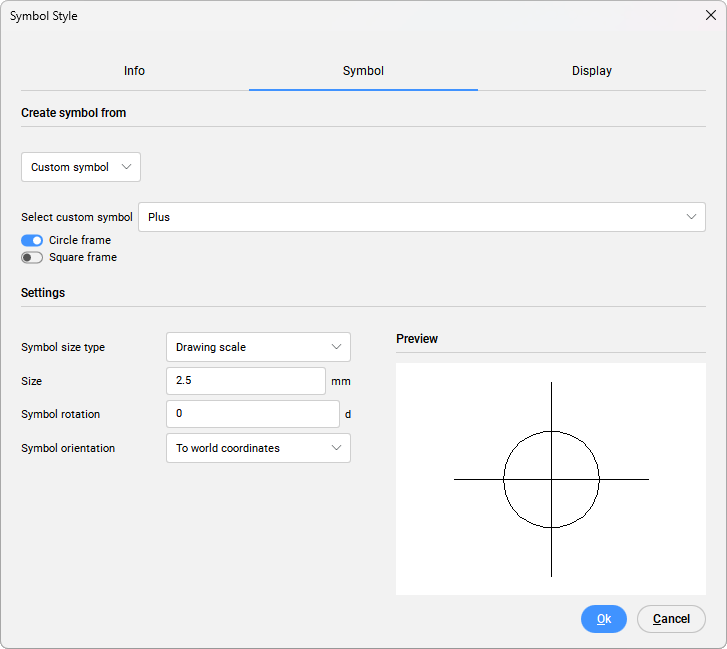The height and width of the screenshot is (649, 727).
Task: Expand the Select custom symbol Plus dropdown
Action: (421, 217)
